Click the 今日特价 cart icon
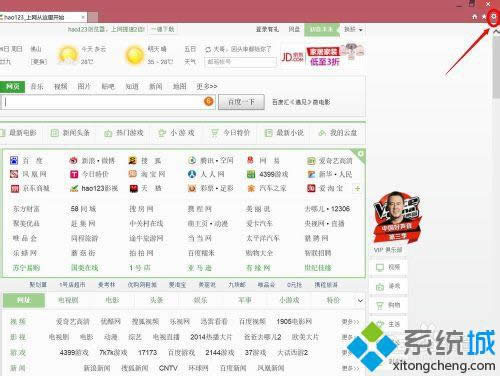Screen dimensions: 500x376 (214, 133)
